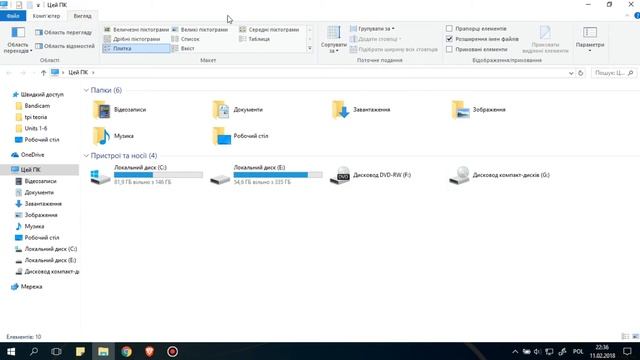Switch to Комп'ютер ribbon tab
This screenshot has width=640, height=360.
pyautogui.click(x=46, y=16)
